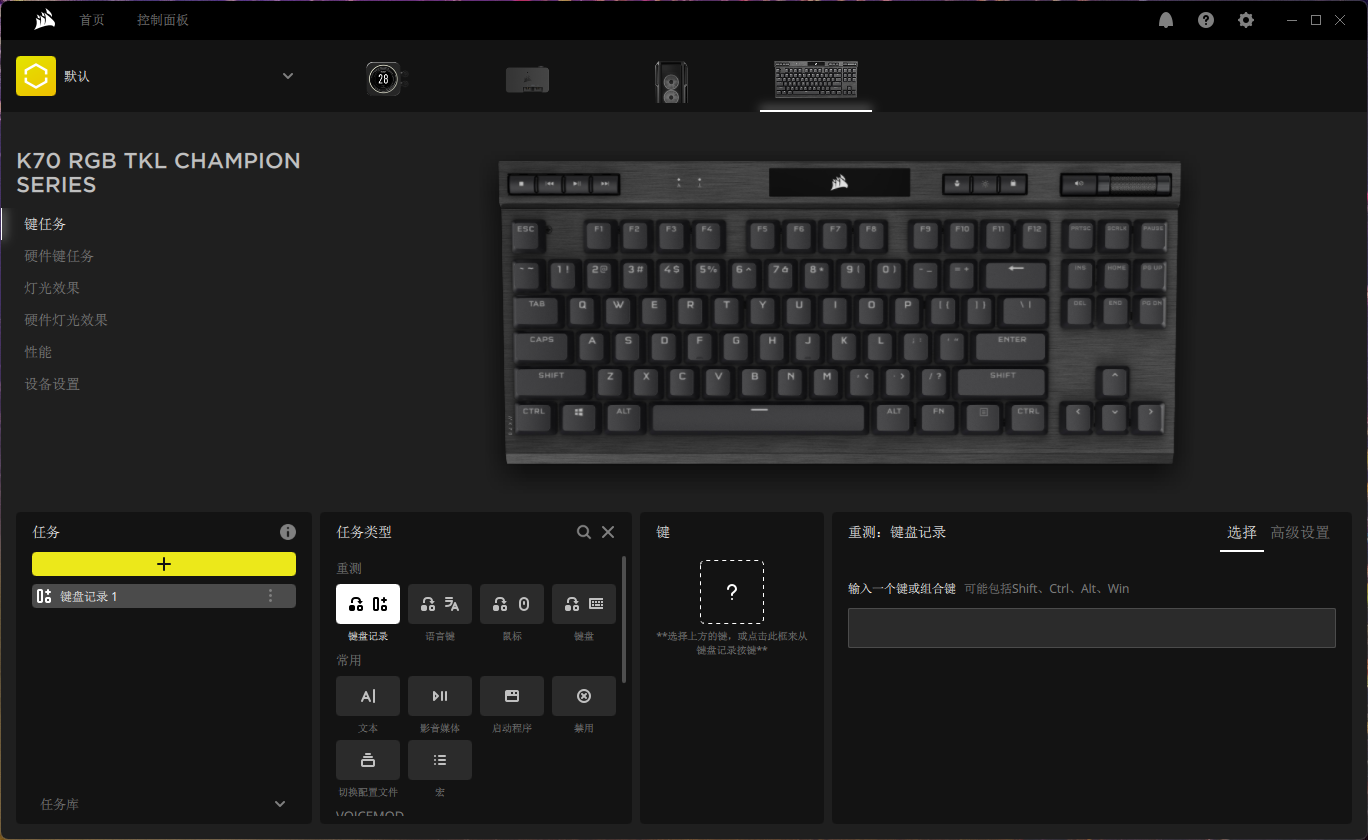Click the backspace key on the keyboard image
This screenshot has height=840, width=1368.
click(1015, 274)
